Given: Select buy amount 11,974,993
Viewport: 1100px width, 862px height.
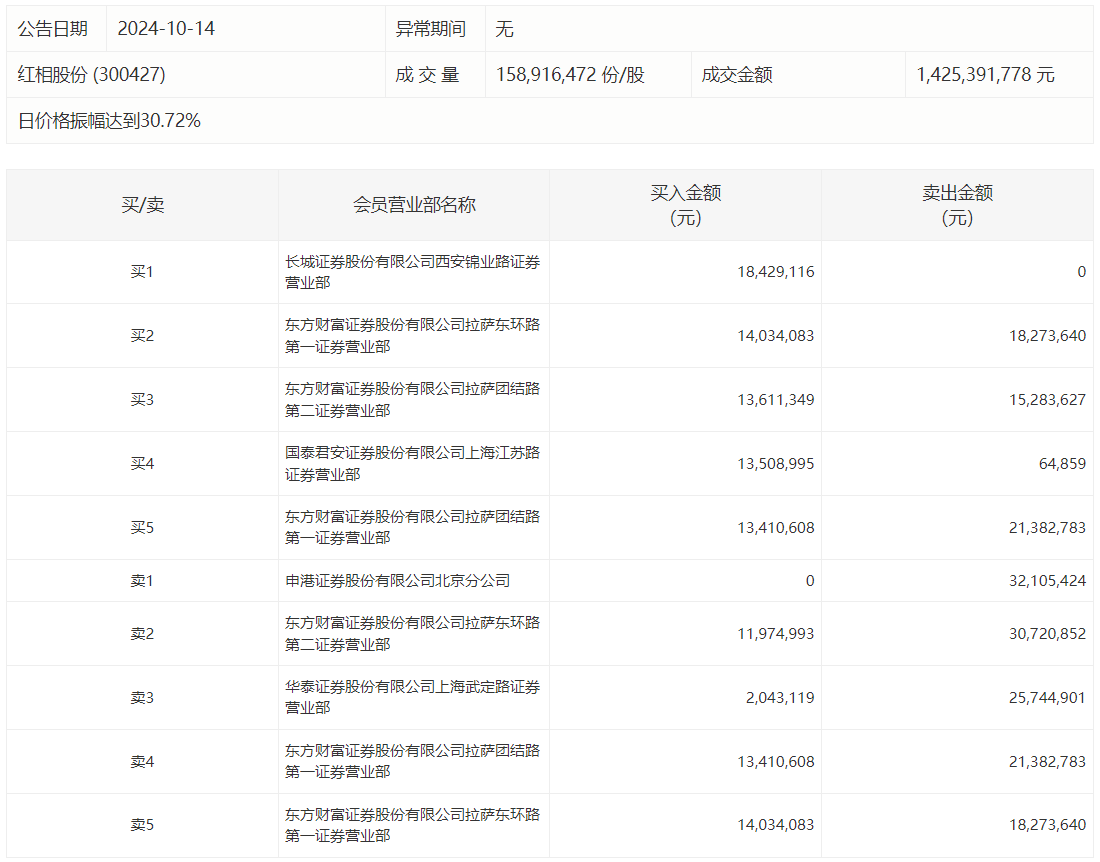Looking at the screenshot, I should pos(776,634).
